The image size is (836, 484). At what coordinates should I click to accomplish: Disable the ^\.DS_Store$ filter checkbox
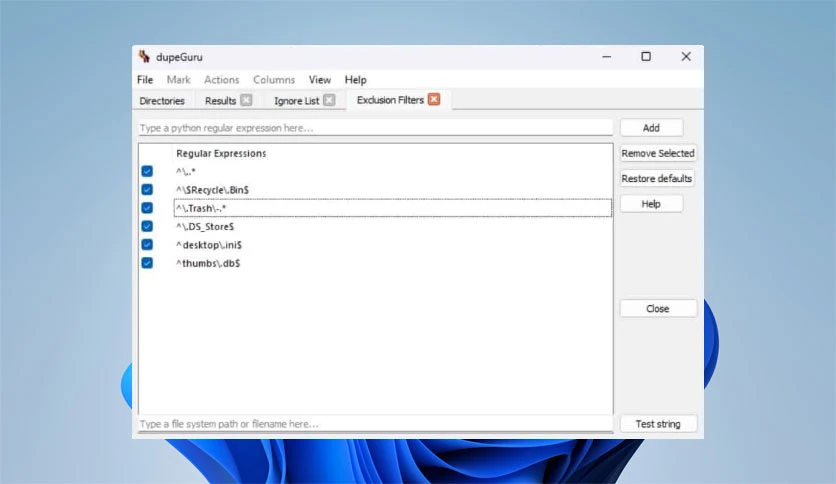147,227
